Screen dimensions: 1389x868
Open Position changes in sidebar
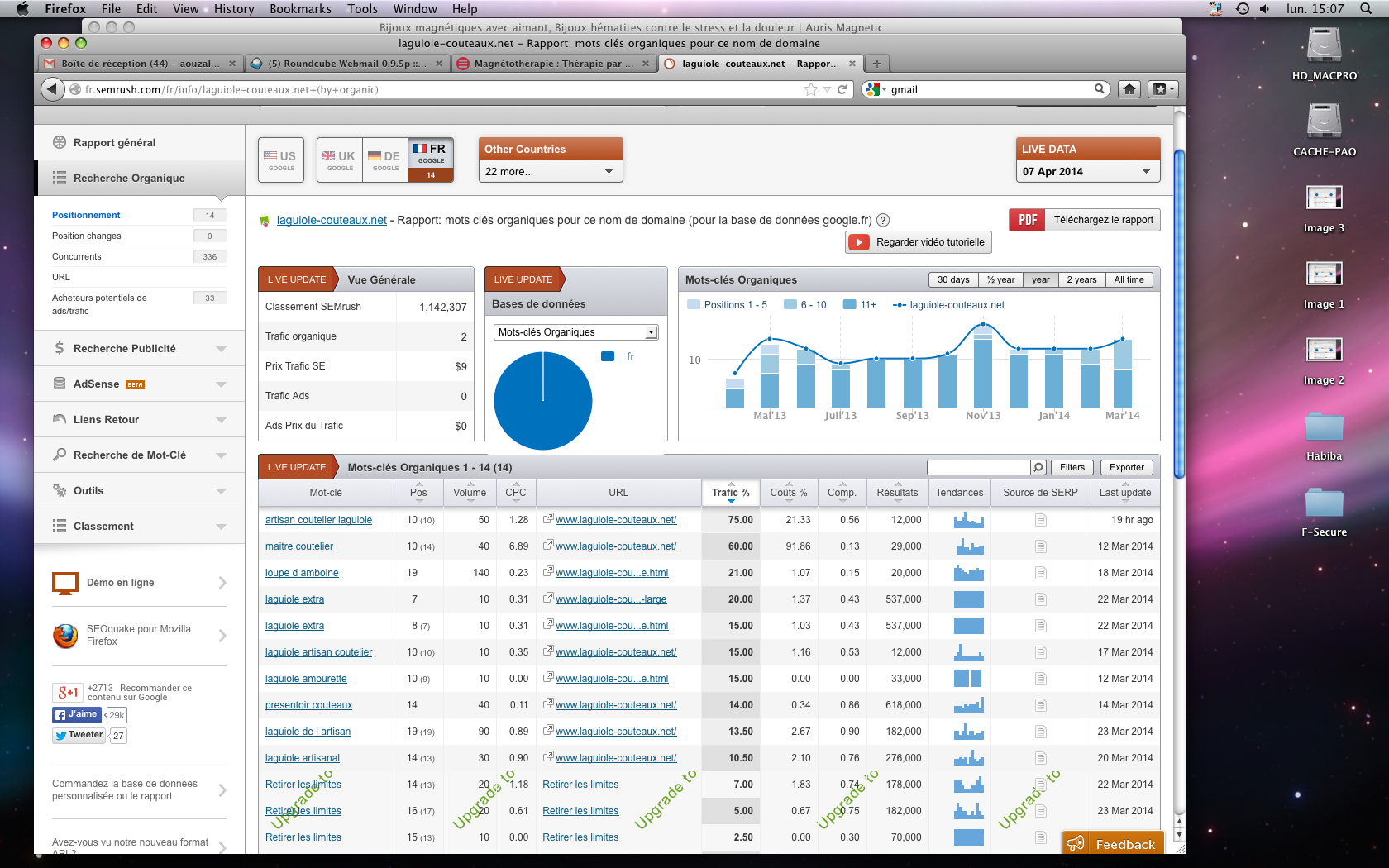[x=86, y=236]
